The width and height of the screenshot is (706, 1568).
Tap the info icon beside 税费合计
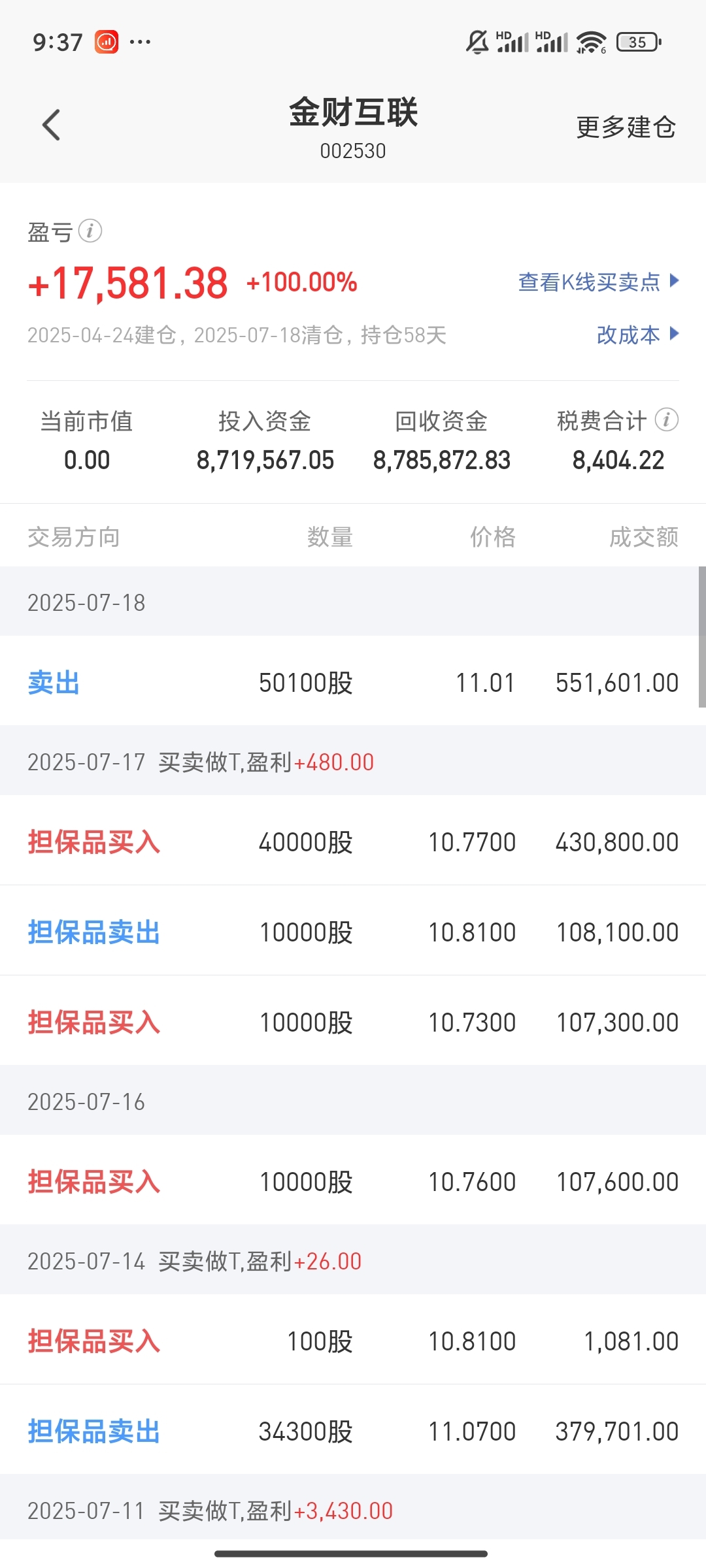pos(667,420)
